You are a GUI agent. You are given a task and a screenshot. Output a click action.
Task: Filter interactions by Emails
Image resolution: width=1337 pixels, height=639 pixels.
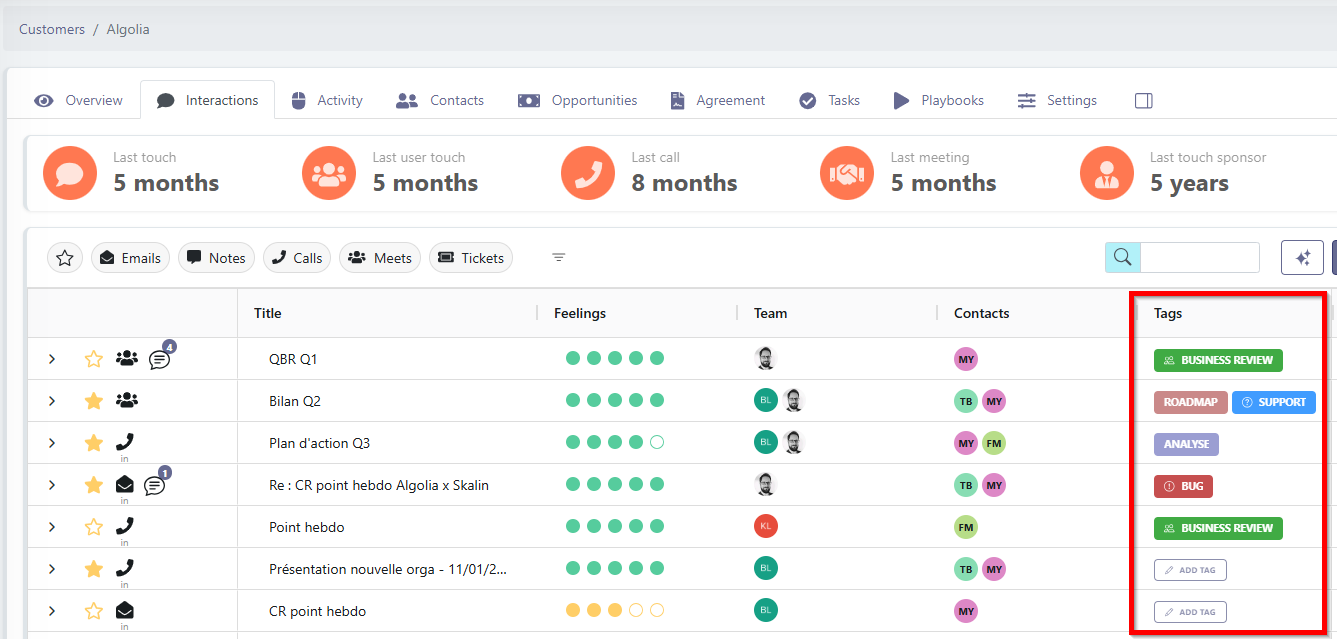[x=130, y=258]
